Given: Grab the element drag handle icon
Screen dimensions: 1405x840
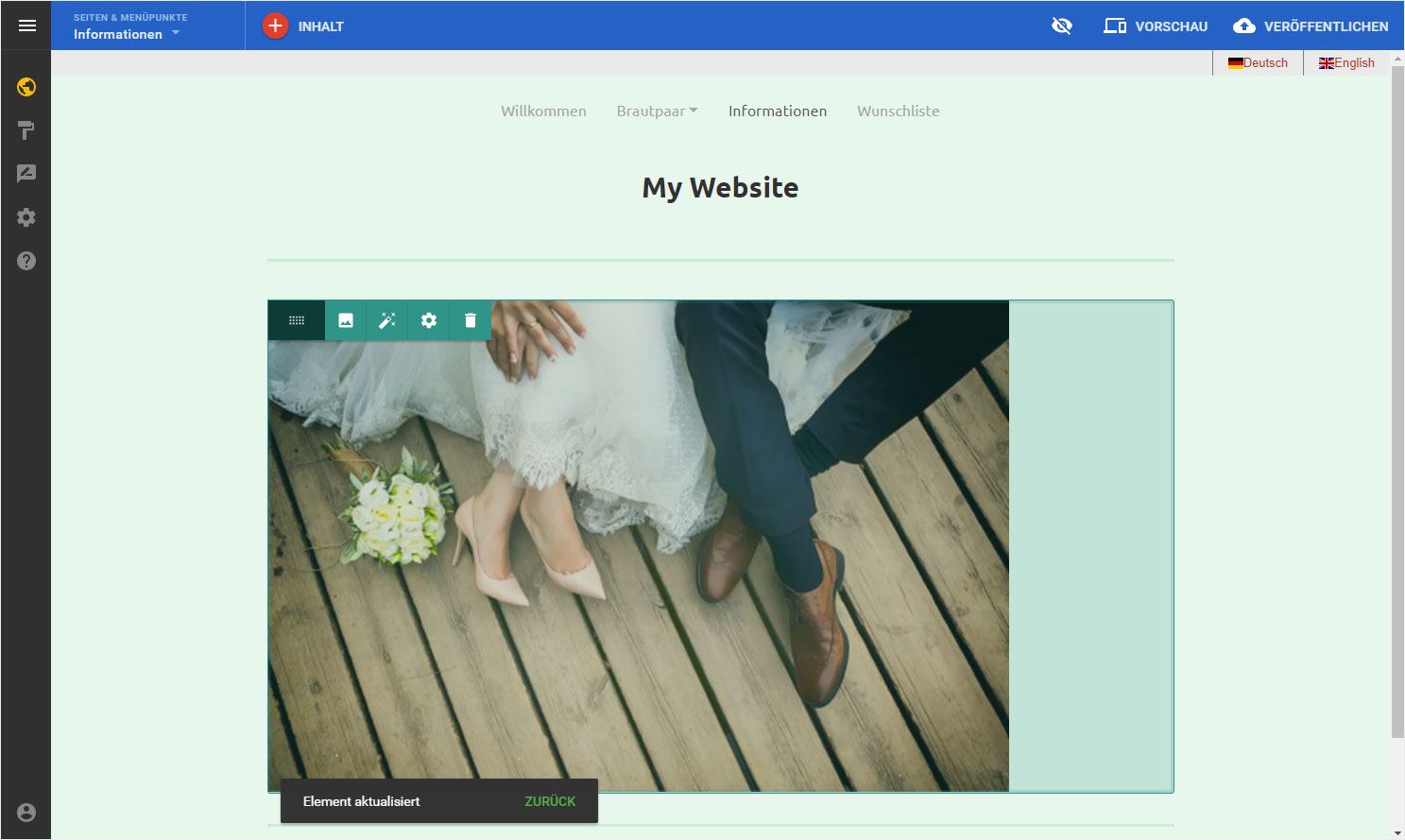Looking at the screenshot, I should [x=297, y=320].
